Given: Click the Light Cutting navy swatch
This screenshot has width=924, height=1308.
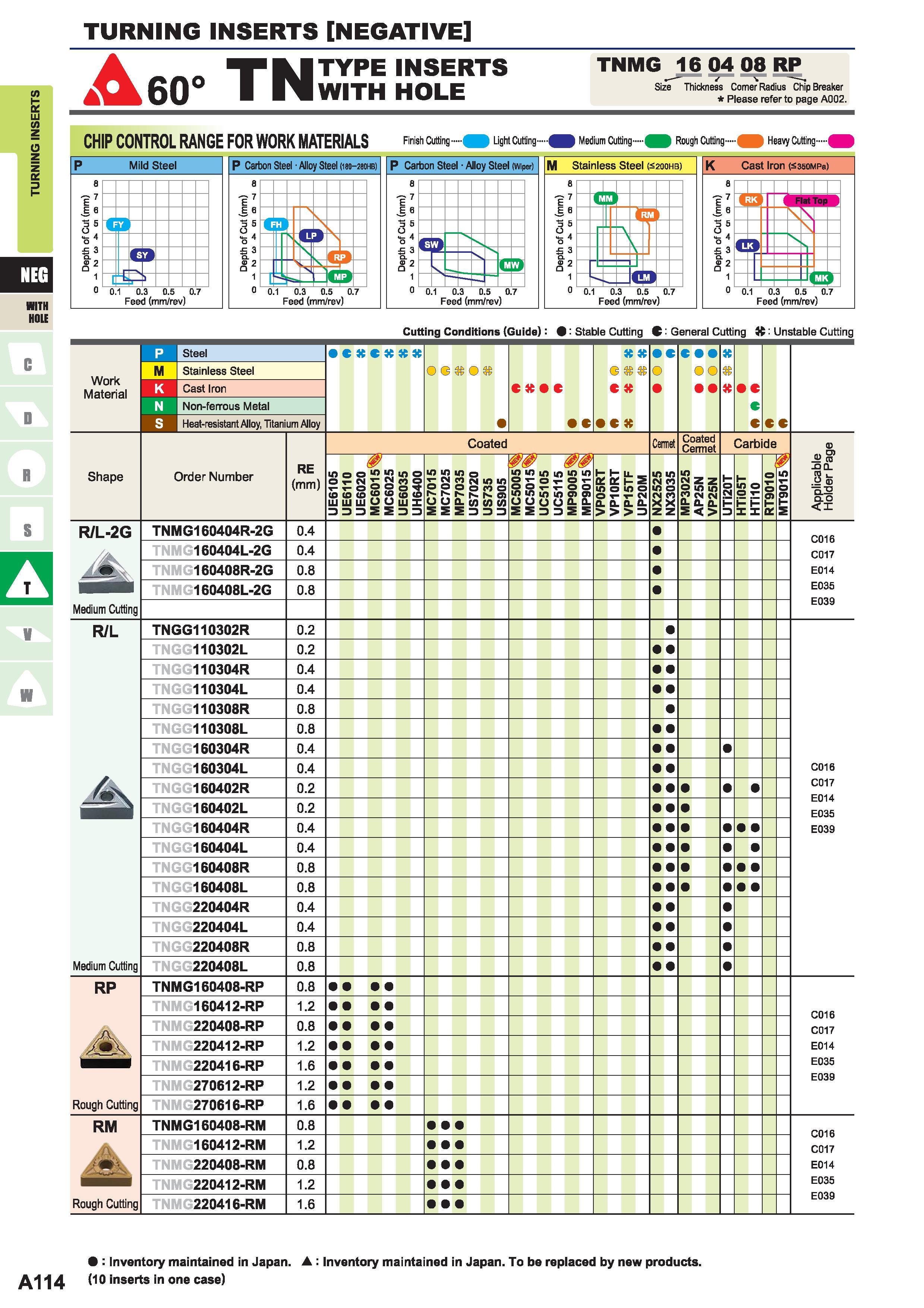Looking at the screenshot, I should point(561,141).
